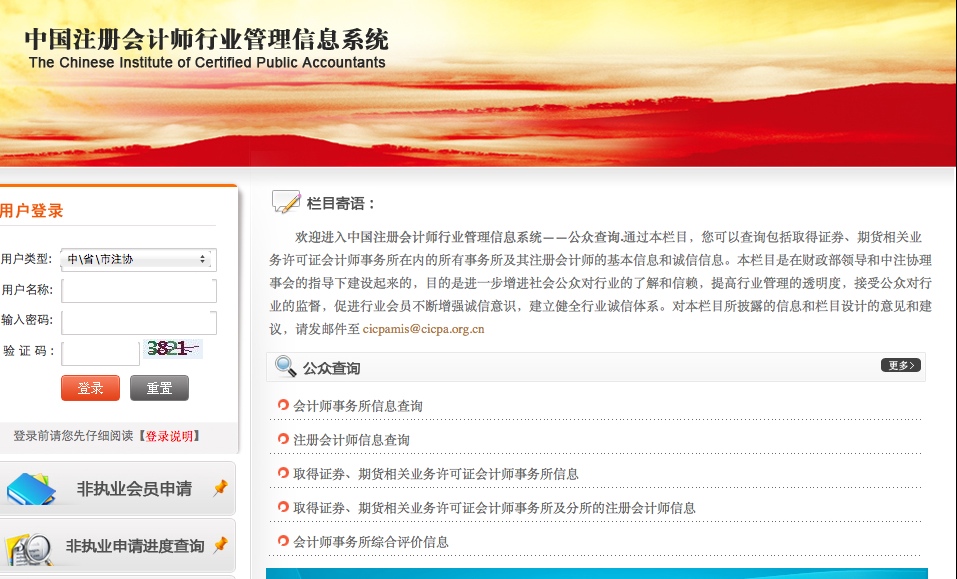Screen dimensions: 957x579
Task: Click the 中国注册会计师行业管理信息系统 site title
Action: tap(206, 39)
